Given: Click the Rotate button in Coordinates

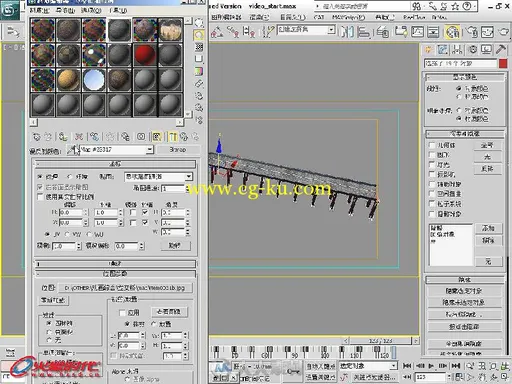Looking at the screenshot, I should (x=175, y=246).
